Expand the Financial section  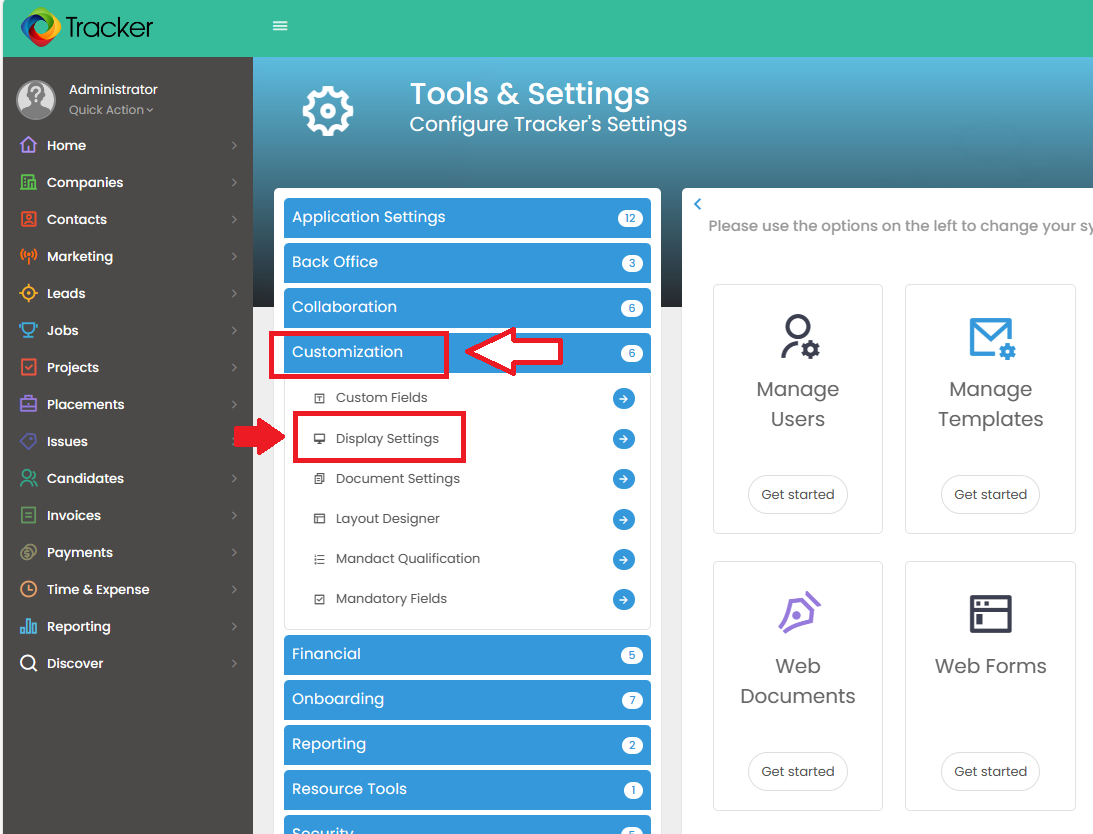point(467,655)
